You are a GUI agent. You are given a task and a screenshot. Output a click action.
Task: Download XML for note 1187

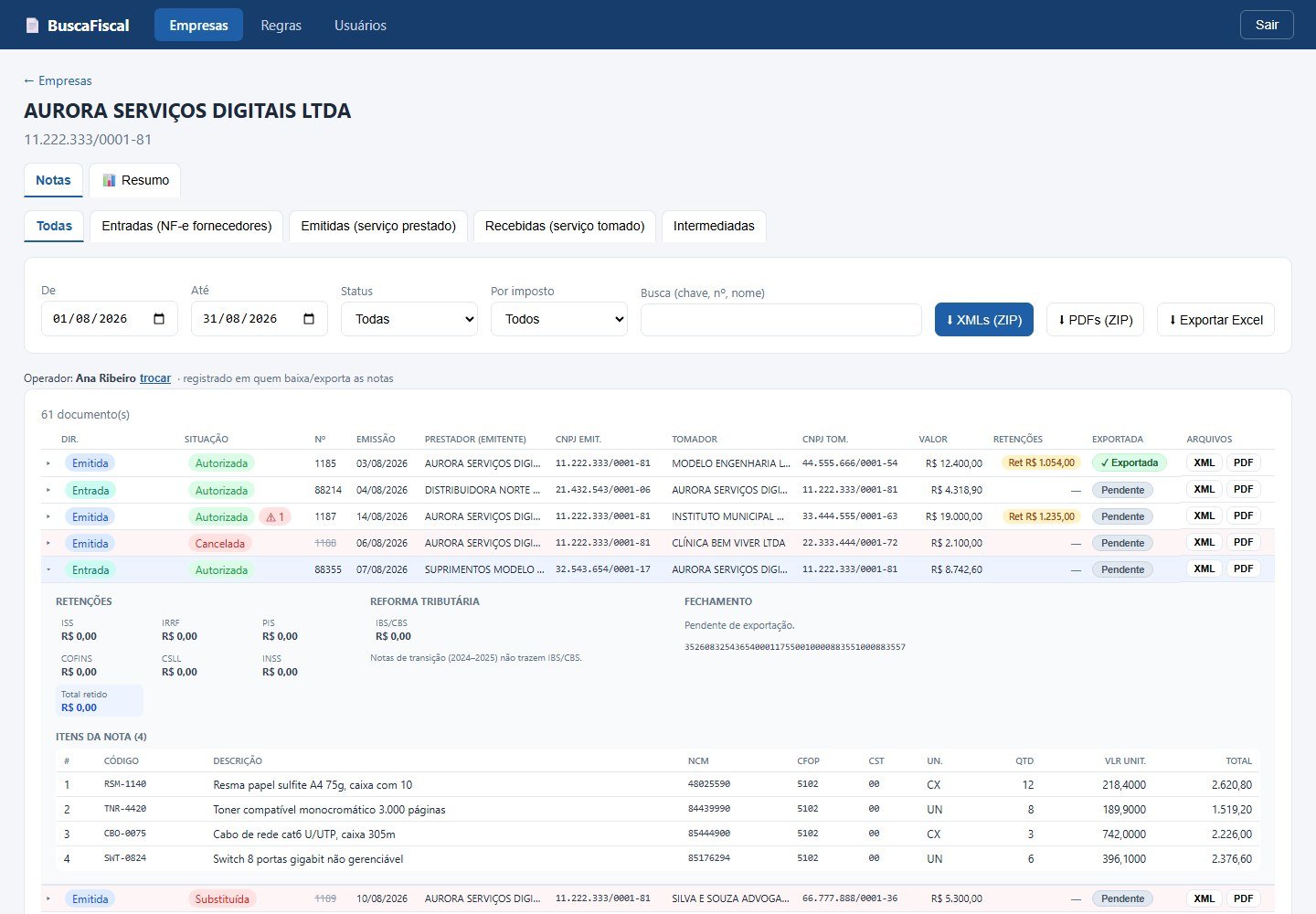tap(1205, 516)
